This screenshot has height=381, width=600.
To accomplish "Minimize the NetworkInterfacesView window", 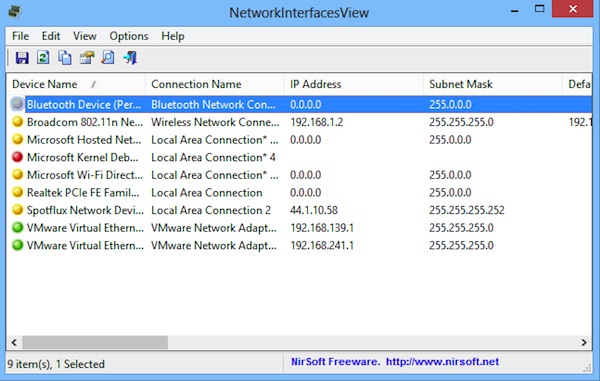I will [515, 10].
